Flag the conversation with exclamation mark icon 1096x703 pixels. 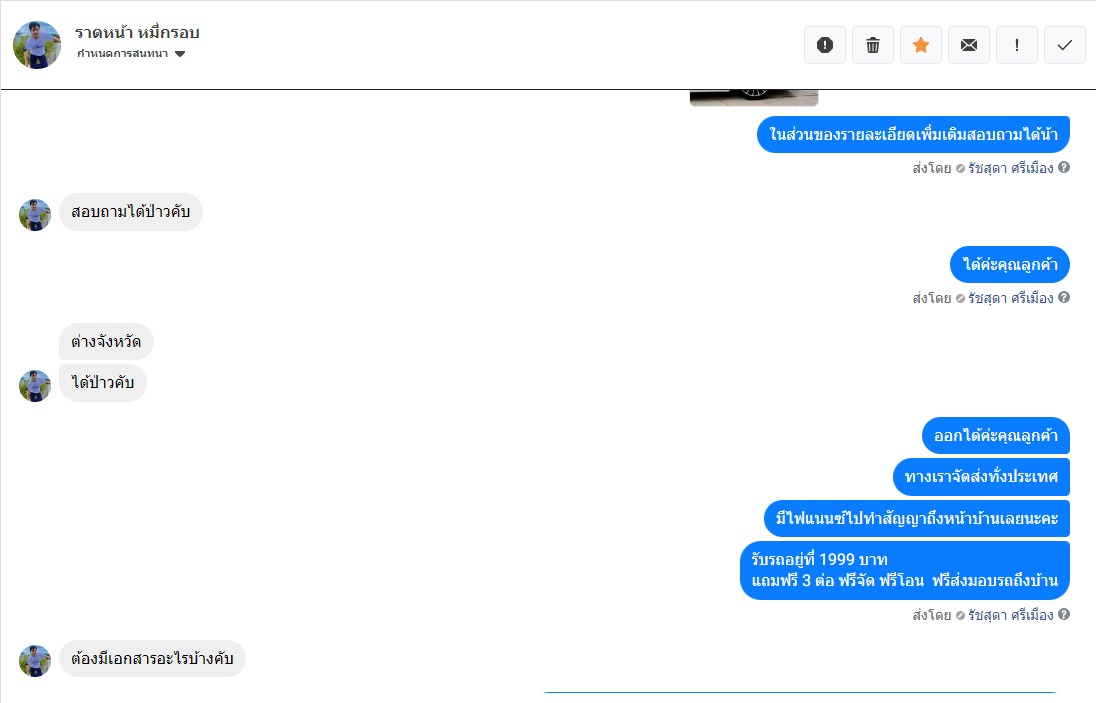[1016, 45]
